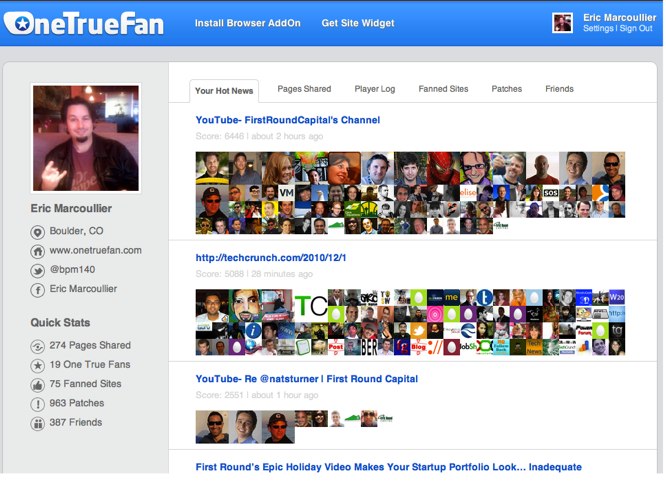Click the blue info 'i' avatar tile
This screenshot has height=485, width=666.
tap(254, 330)
